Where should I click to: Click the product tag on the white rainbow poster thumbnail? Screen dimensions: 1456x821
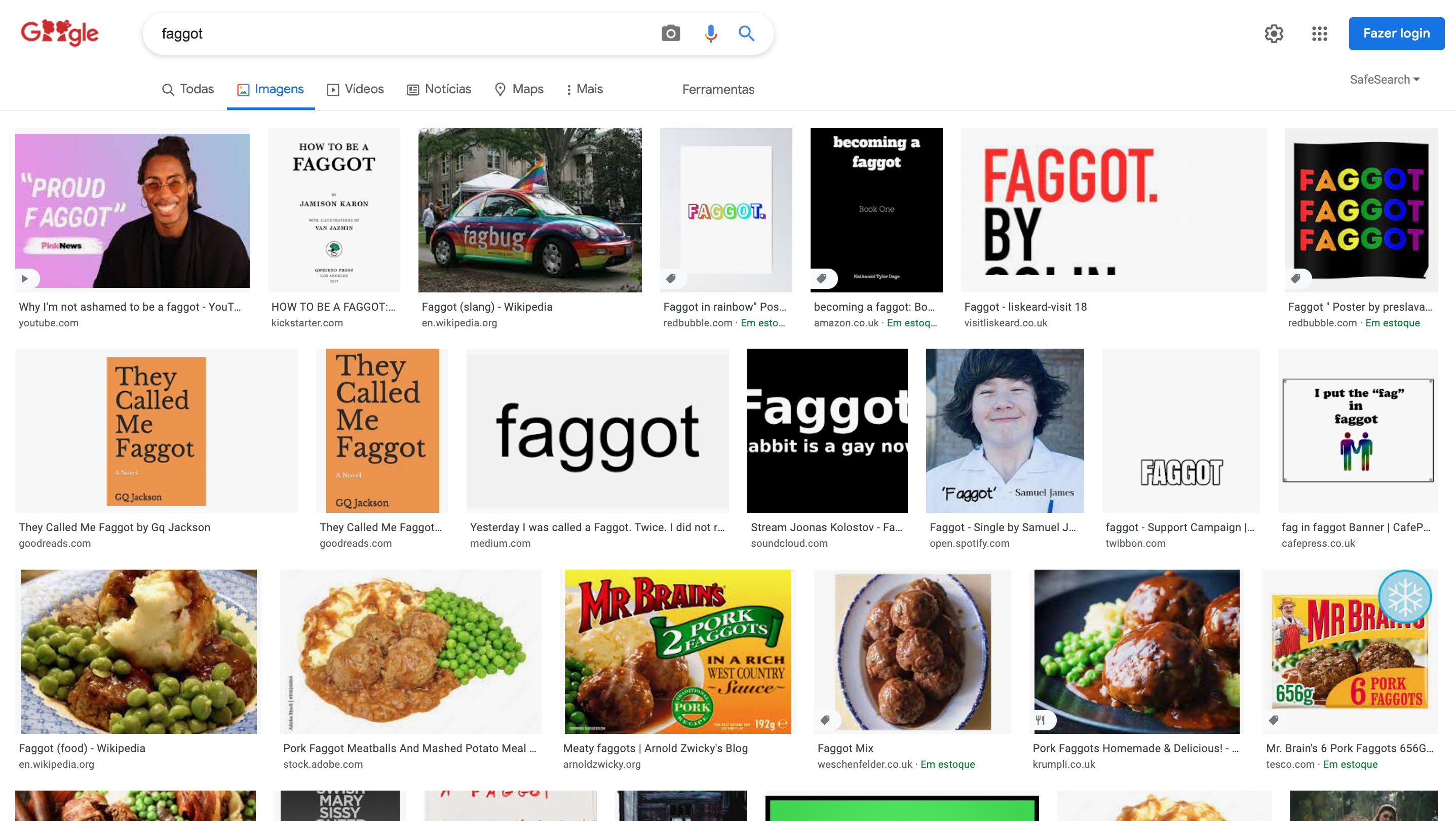pos(672,278)
